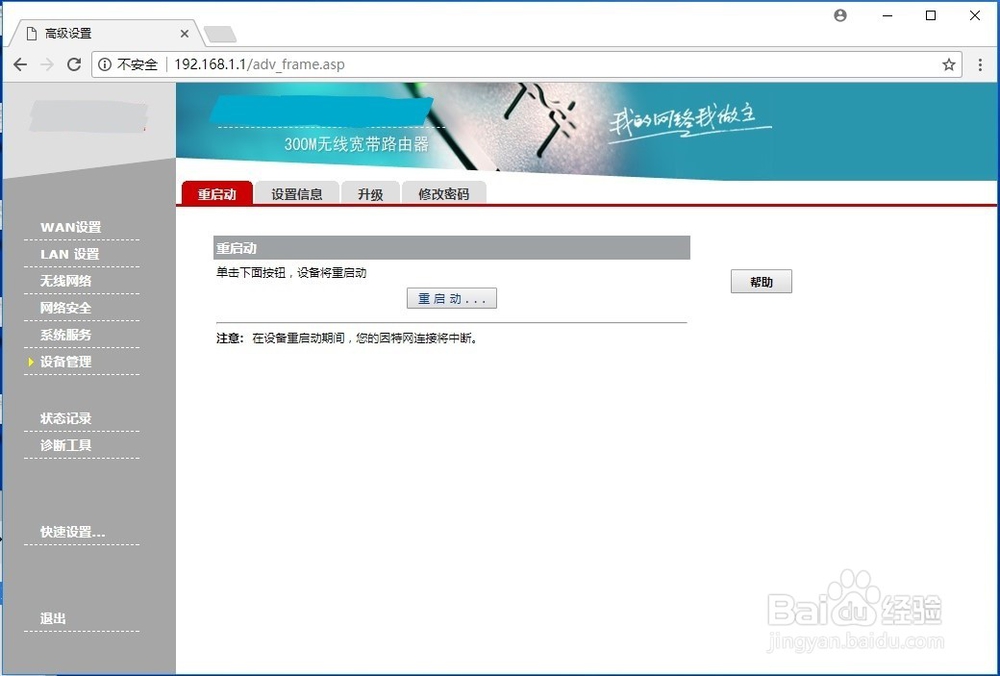The width and height of the screenshot is (1000, 676).
Task: Click the 不安全 site information icon
Action: click(x=106, y=64)
